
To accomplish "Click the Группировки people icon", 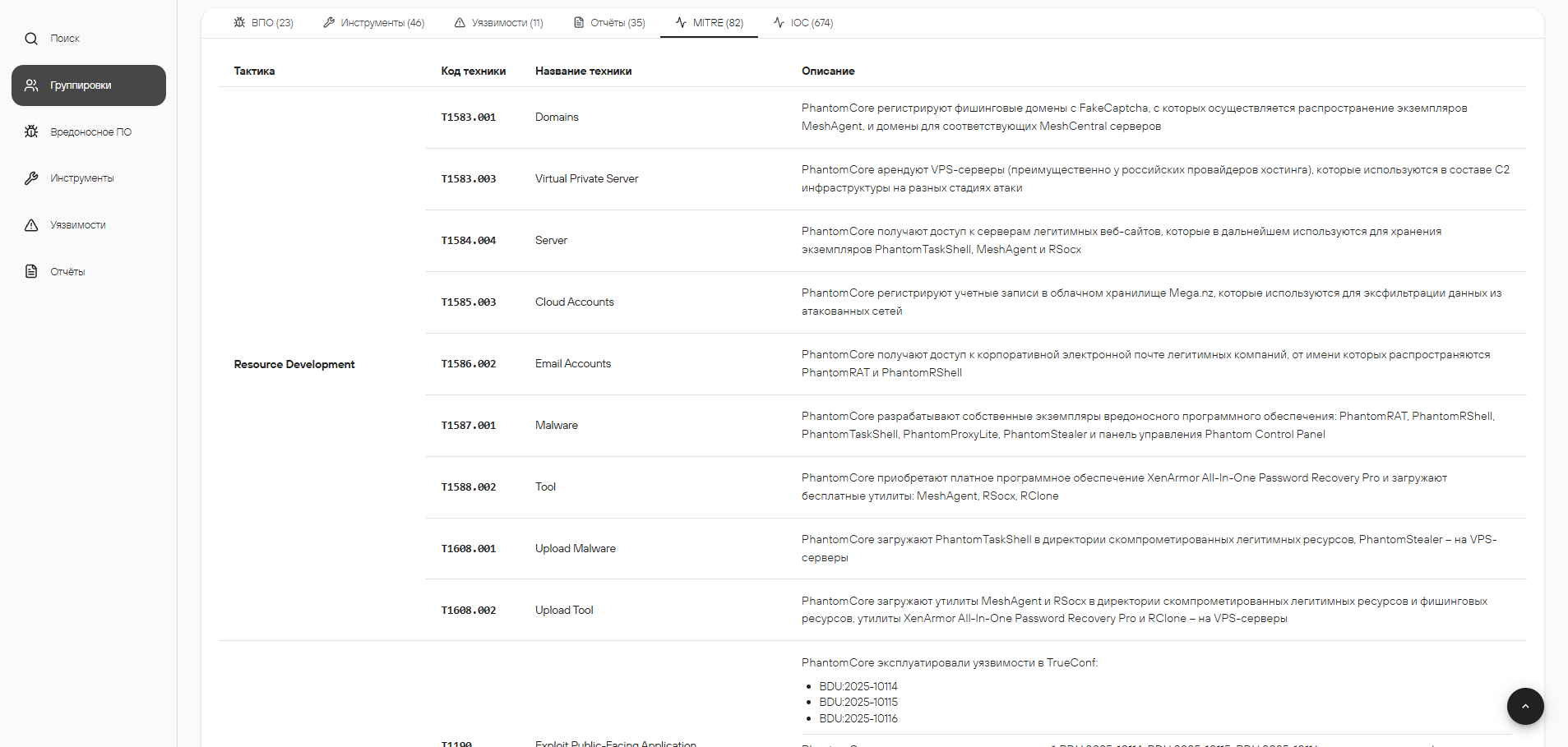I will [x=31, y=85].
